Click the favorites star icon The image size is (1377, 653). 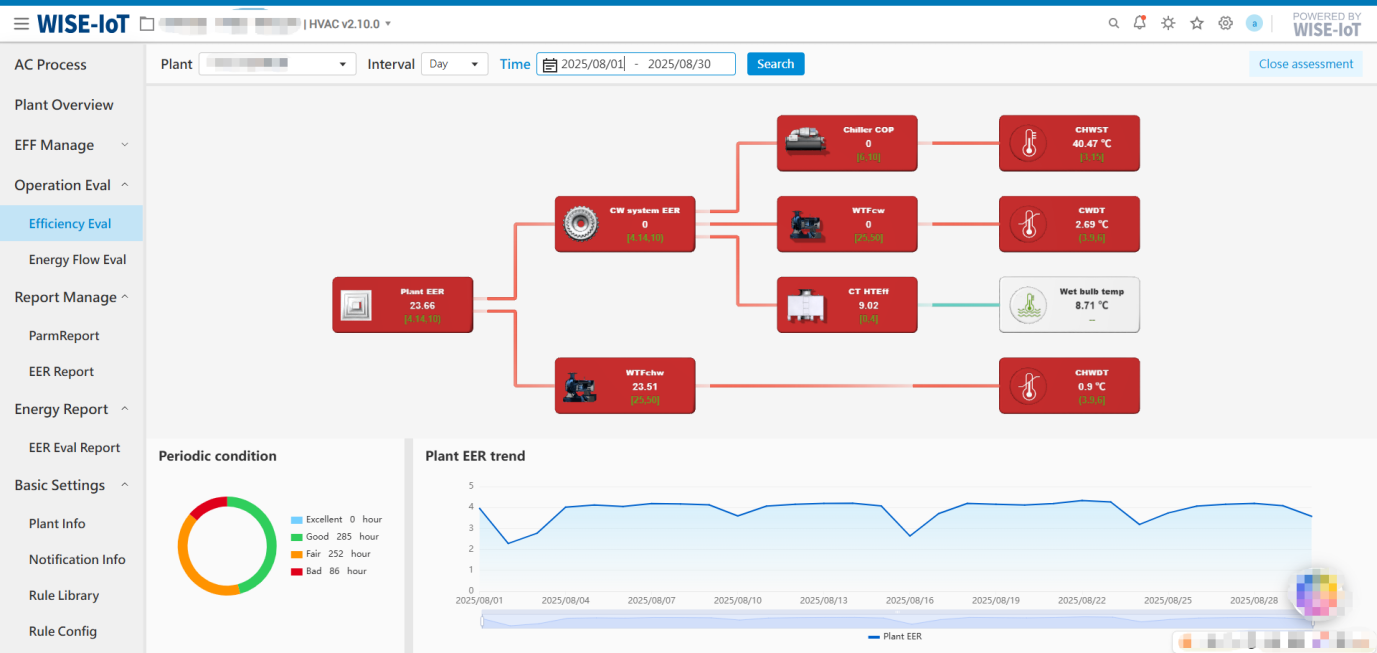(1196, 24)
